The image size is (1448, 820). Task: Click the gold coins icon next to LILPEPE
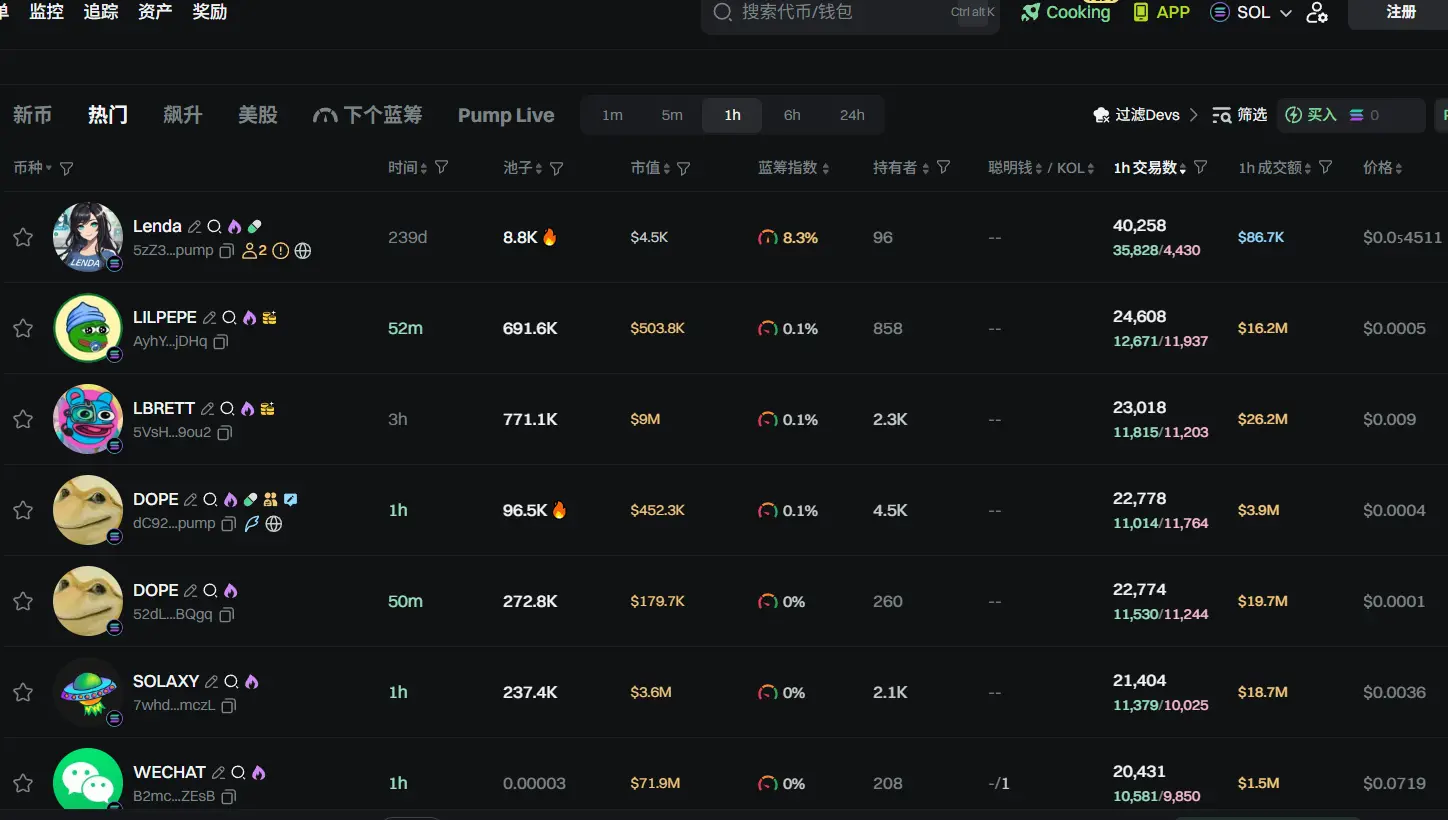(269, 318)
